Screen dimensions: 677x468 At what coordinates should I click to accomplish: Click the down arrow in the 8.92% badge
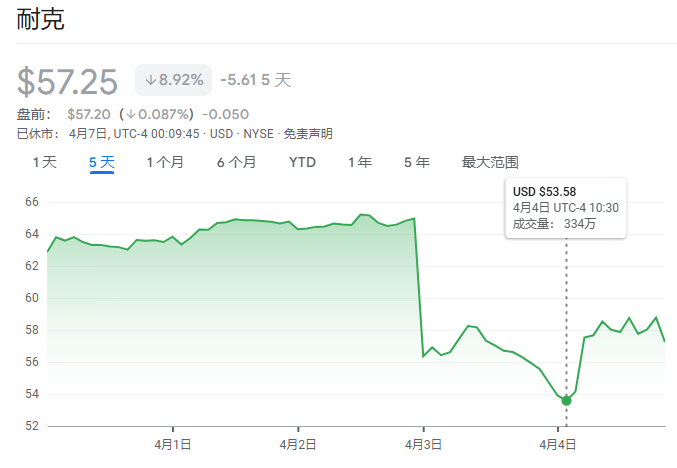pos(151,80)
